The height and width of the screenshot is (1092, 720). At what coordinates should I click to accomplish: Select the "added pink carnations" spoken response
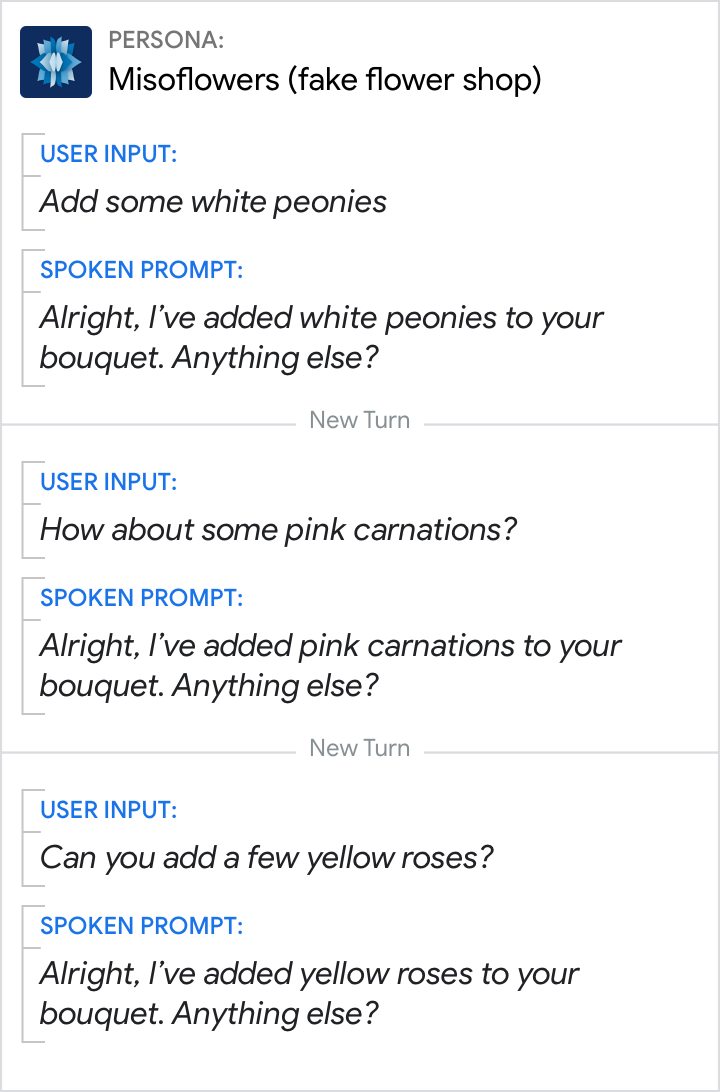[x=330, y=666]
